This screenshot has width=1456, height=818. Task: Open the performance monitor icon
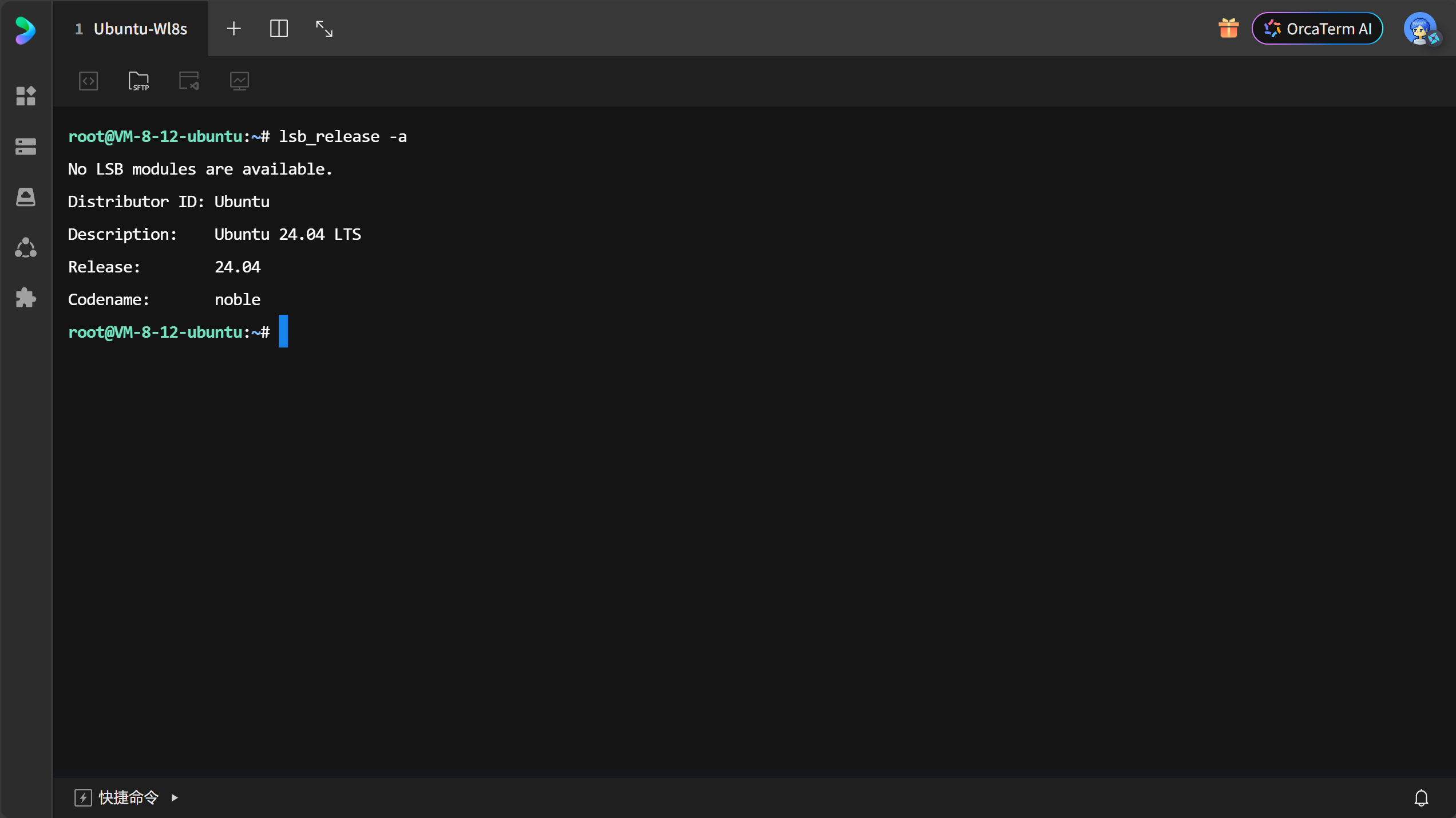tap(239, 81)
